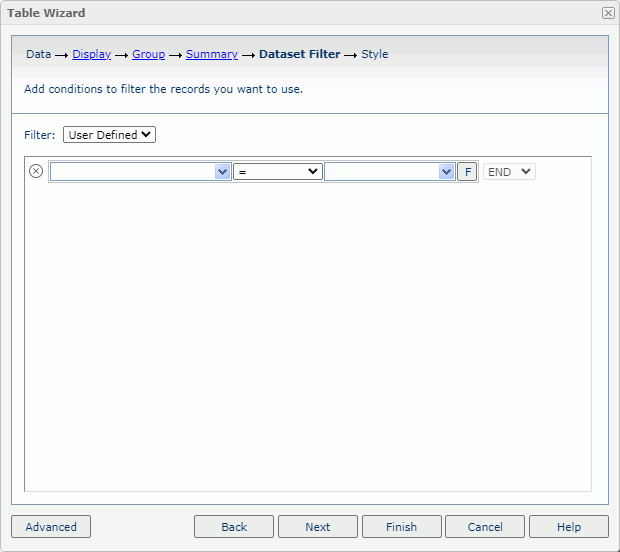620x552 pixels.
Task: Open the END logic dropdown
Action: click(x=509, y=172)
